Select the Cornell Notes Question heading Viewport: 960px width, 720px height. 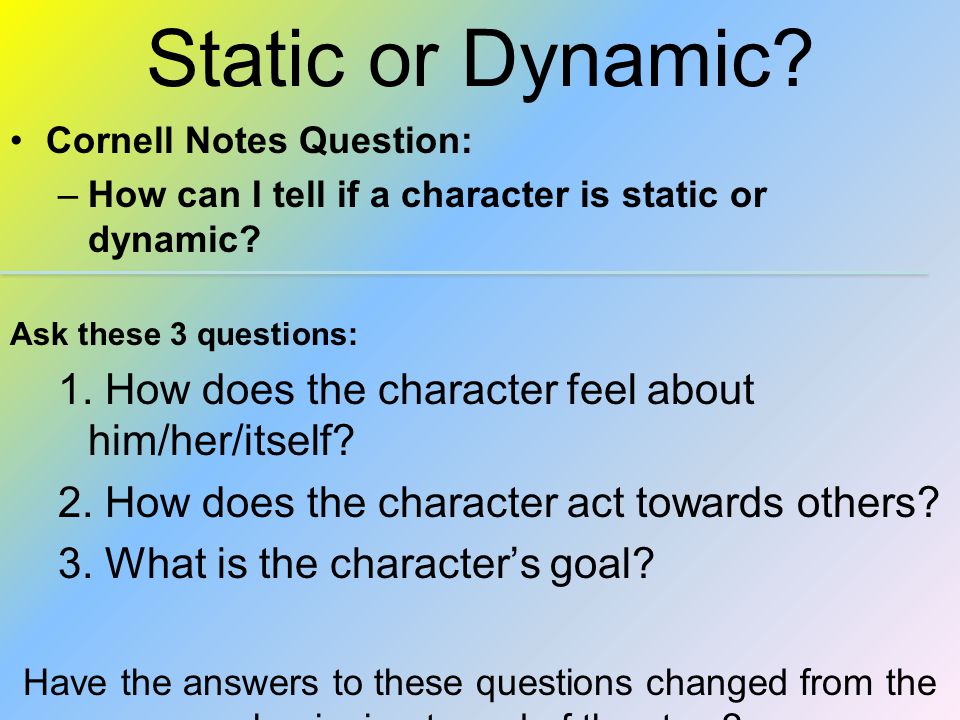click(259, 141)
